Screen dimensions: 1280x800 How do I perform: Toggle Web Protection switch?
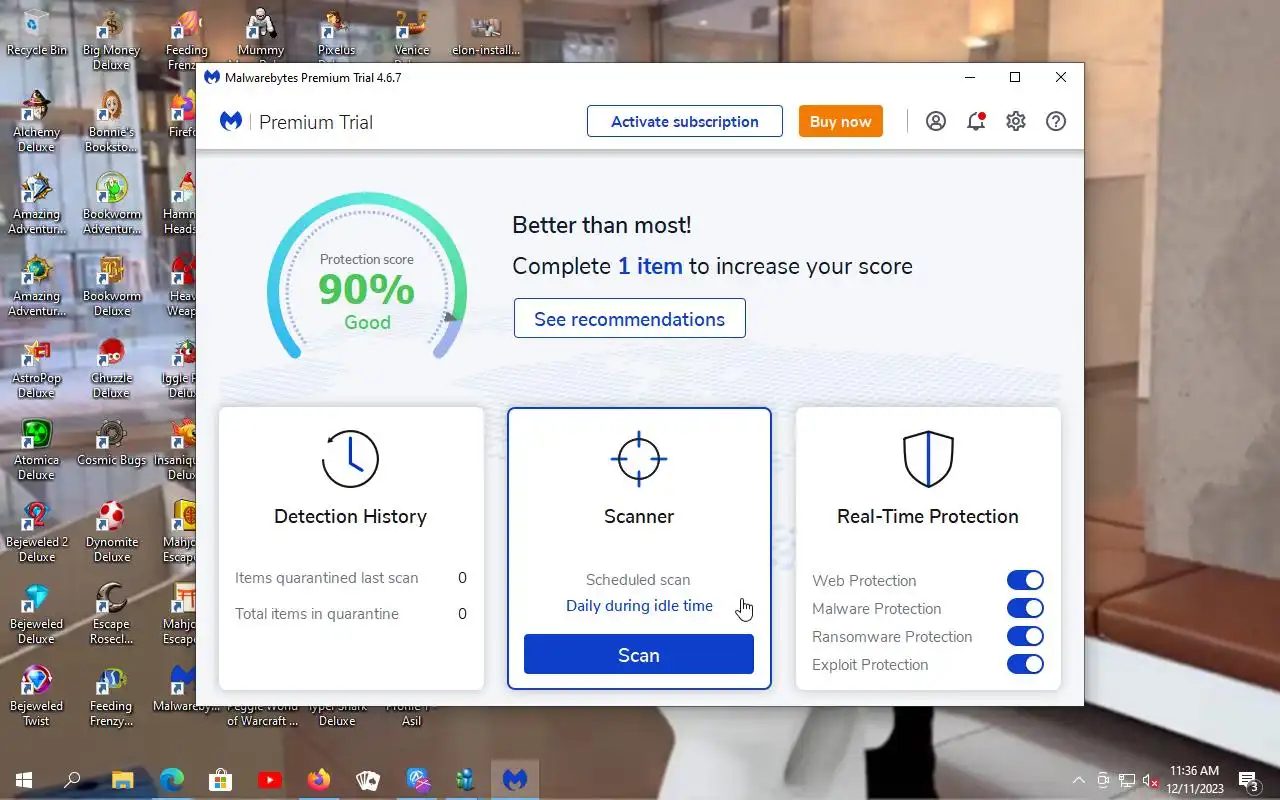click(1025, 580)
